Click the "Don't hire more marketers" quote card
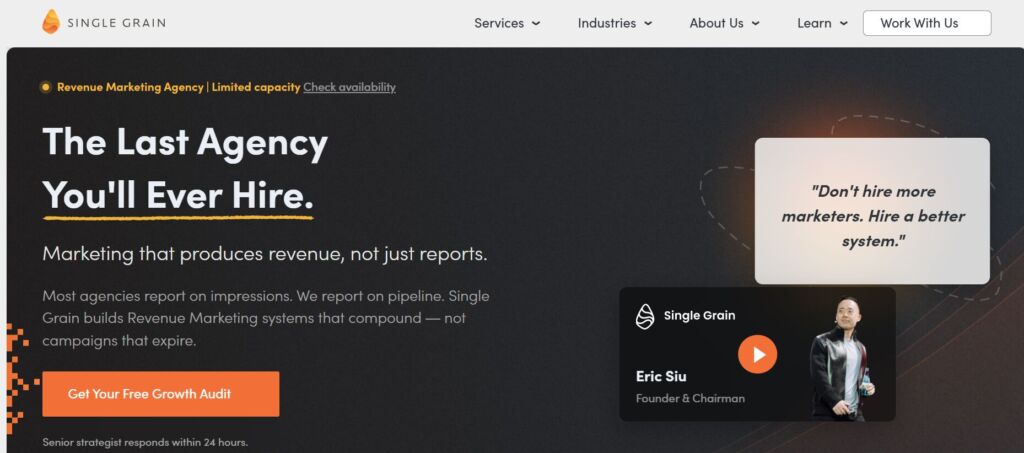 (872, 211)
